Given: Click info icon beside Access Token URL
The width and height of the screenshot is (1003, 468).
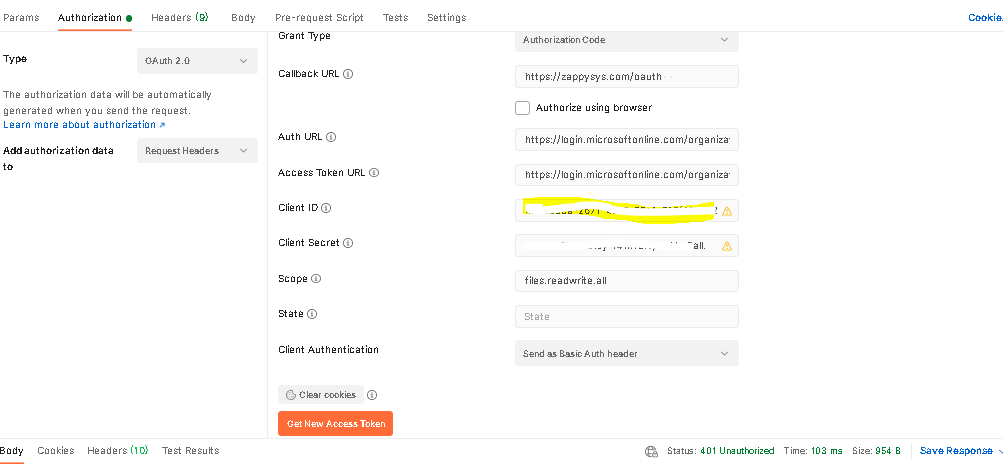Looking at the screenshot, I should pos(374,173).
